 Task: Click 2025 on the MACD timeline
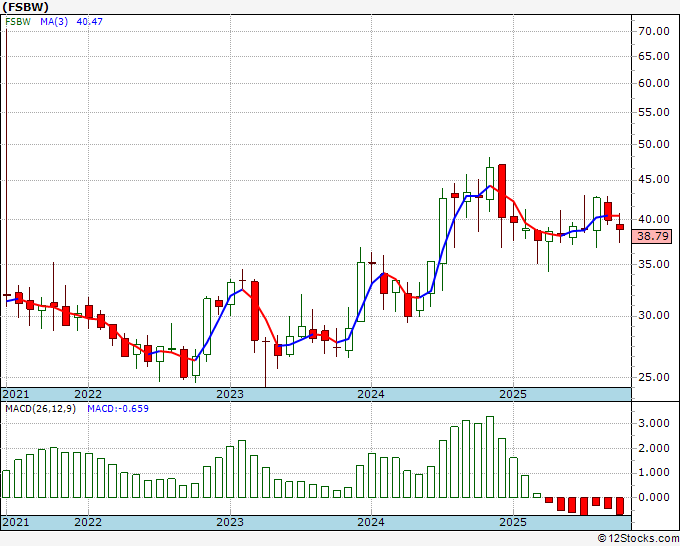513,522
